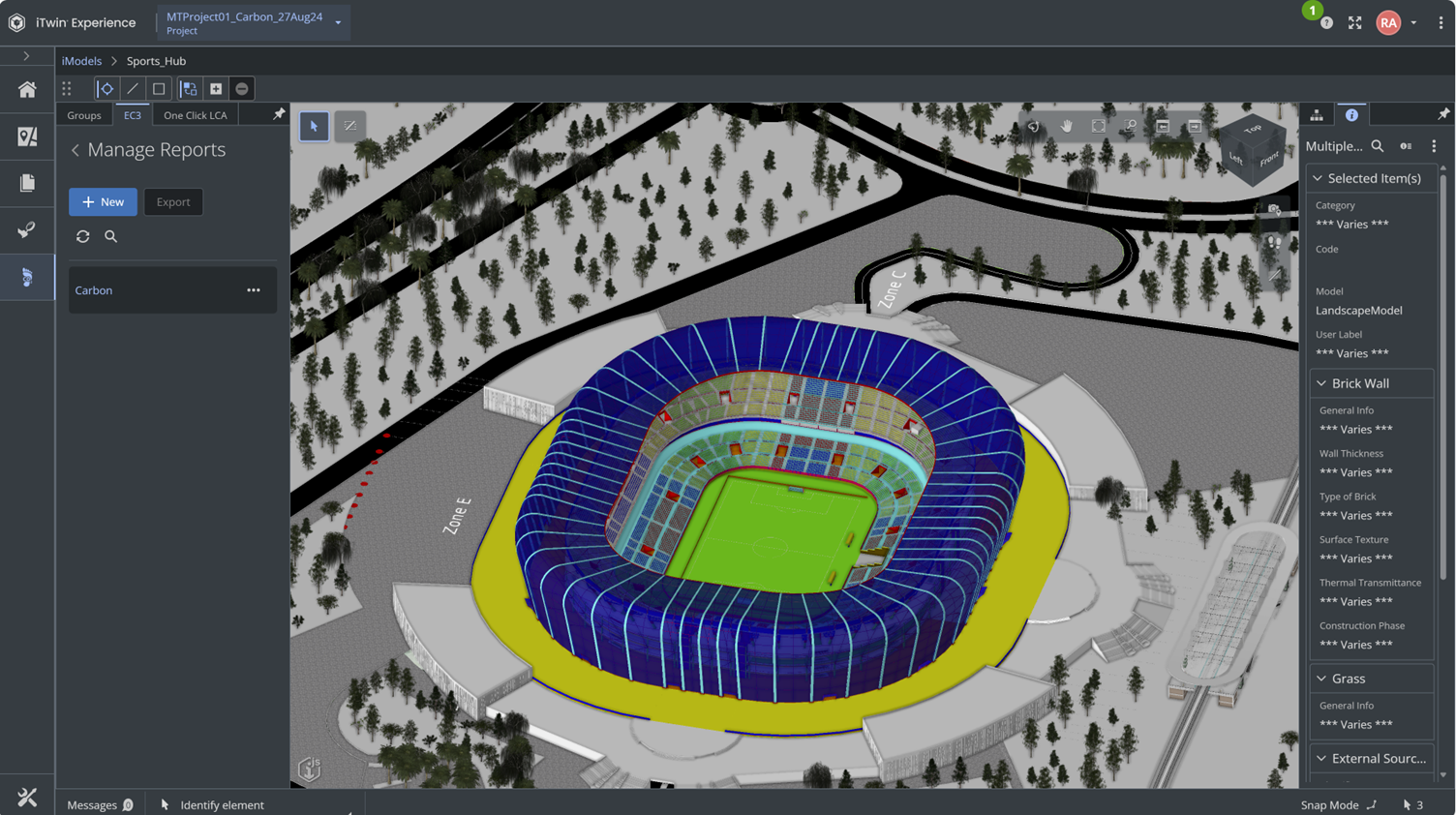Open the iModels breadcrumb link
This screenshot has width=1456, height=815.
81,61
